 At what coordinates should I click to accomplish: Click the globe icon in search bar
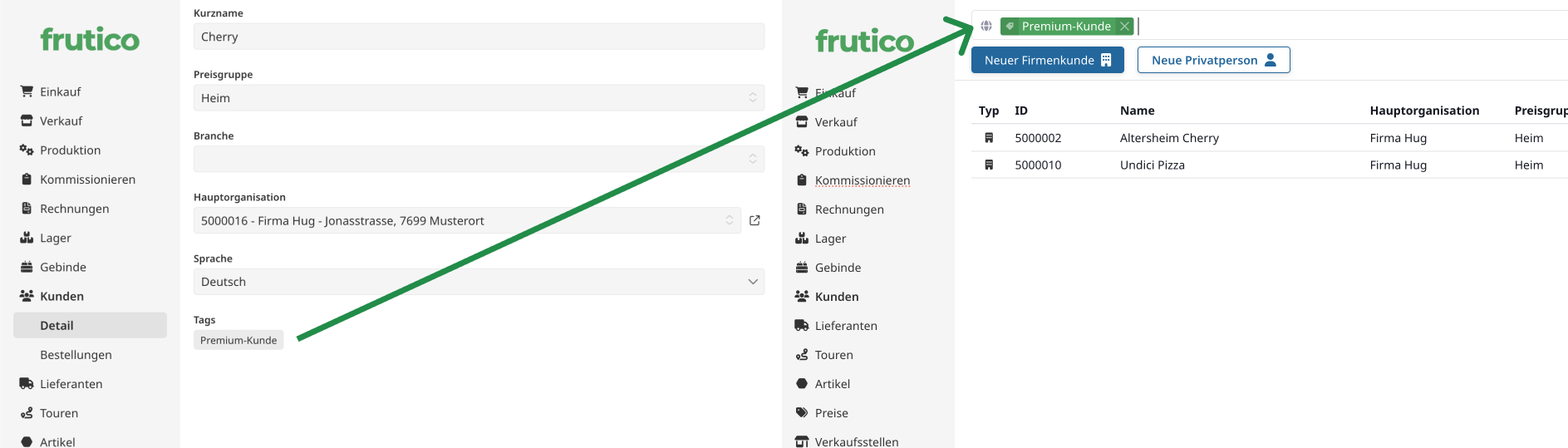tap(986, 26)
